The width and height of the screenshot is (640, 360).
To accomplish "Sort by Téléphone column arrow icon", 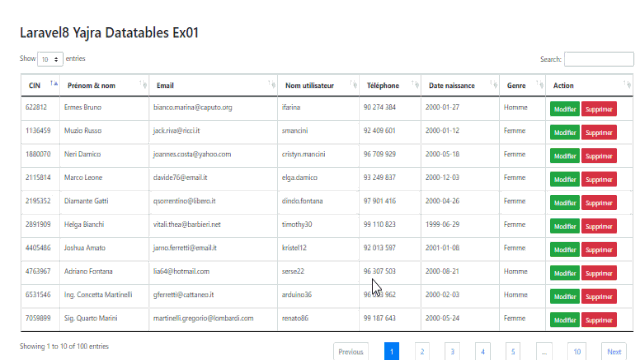I will click(x=415, y=84).
